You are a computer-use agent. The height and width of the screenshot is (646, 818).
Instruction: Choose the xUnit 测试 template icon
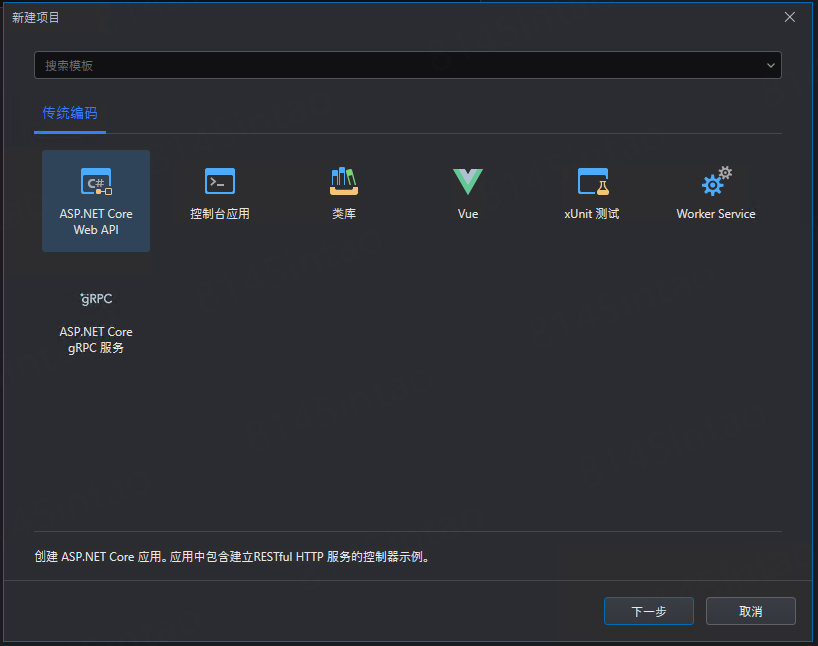tap(593, 181)
